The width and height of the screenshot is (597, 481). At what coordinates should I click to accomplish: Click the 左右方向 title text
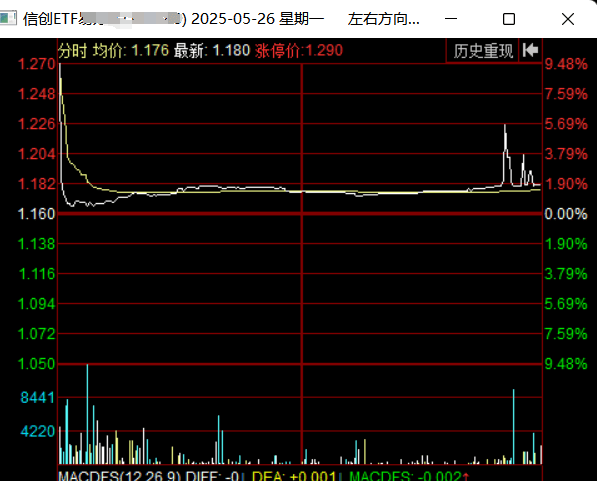pyautogui.click(x=383, y=19)
